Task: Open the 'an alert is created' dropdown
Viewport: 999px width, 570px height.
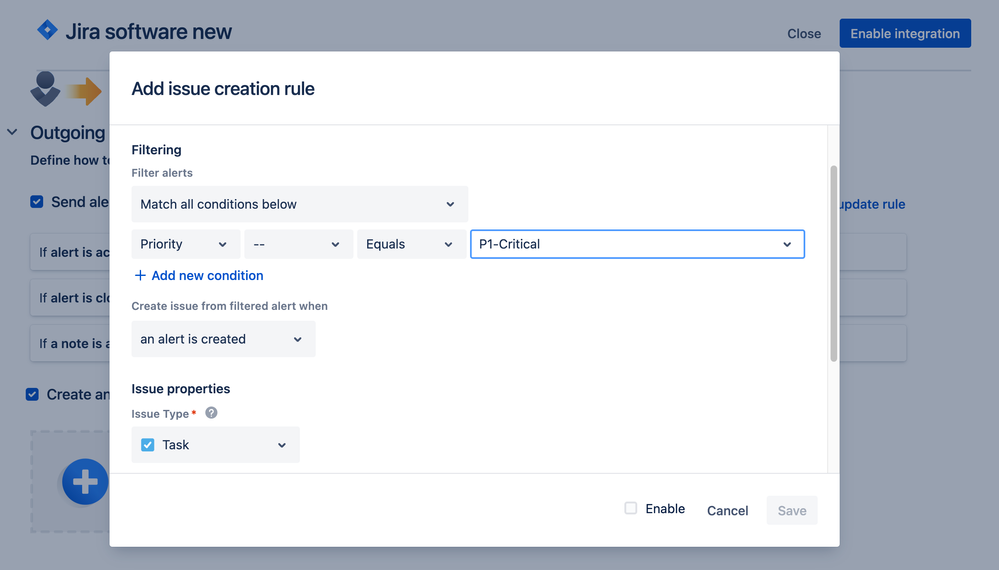Action: click(x=223, y=339)
